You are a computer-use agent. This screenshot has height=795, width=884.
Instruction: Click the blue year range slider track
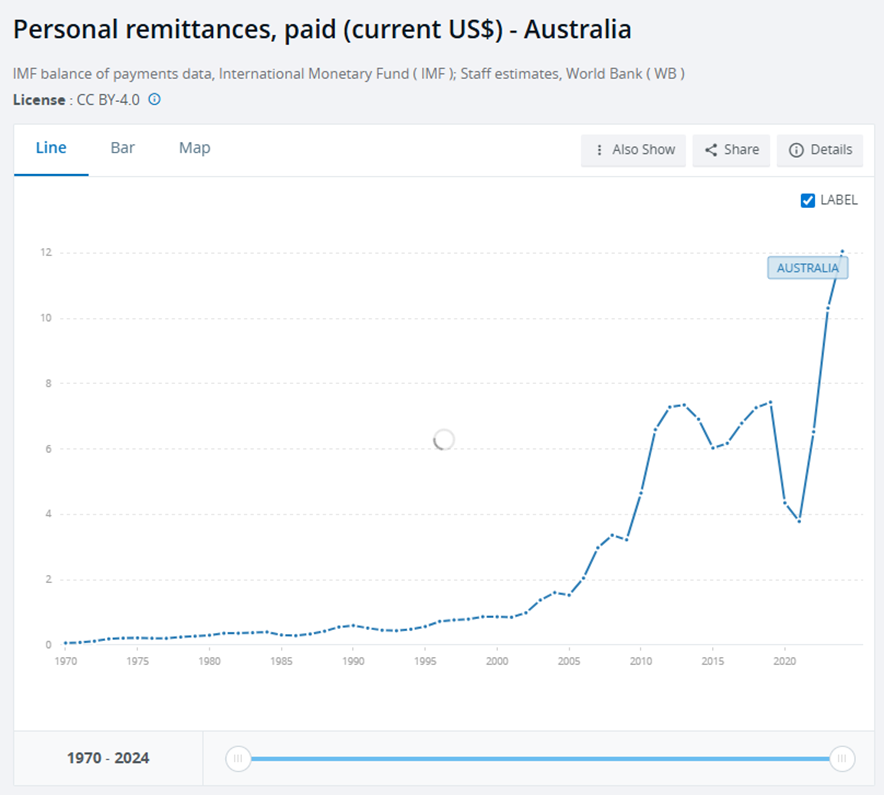point(540,758)
